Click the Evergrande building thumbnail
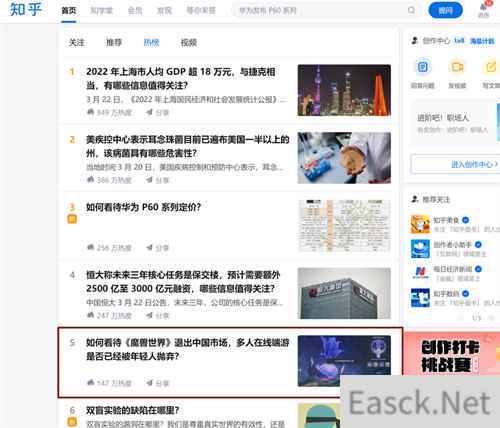 click(x=344, y=293)
